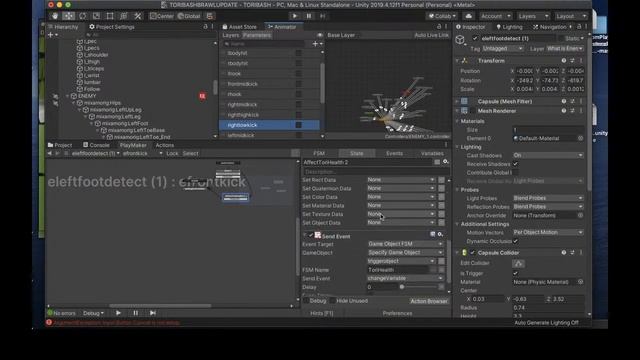Viewport: 640px width, 360px height.
Task: Open the Motion Vectors dropdown
Action: coord(548,232)
